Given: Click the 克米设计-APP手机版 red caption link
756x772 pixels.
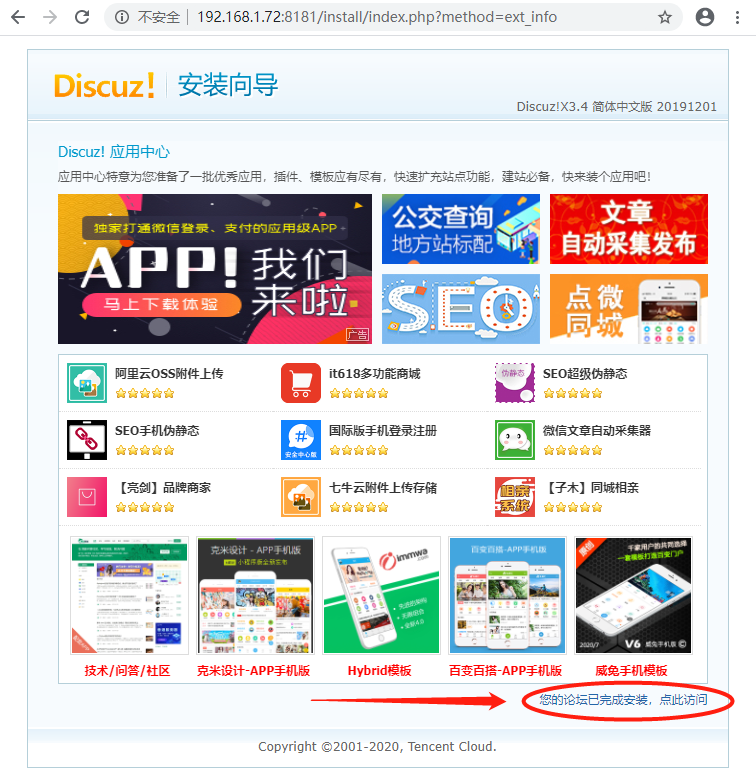Looking at the screenshot, I should click(253, 671).
